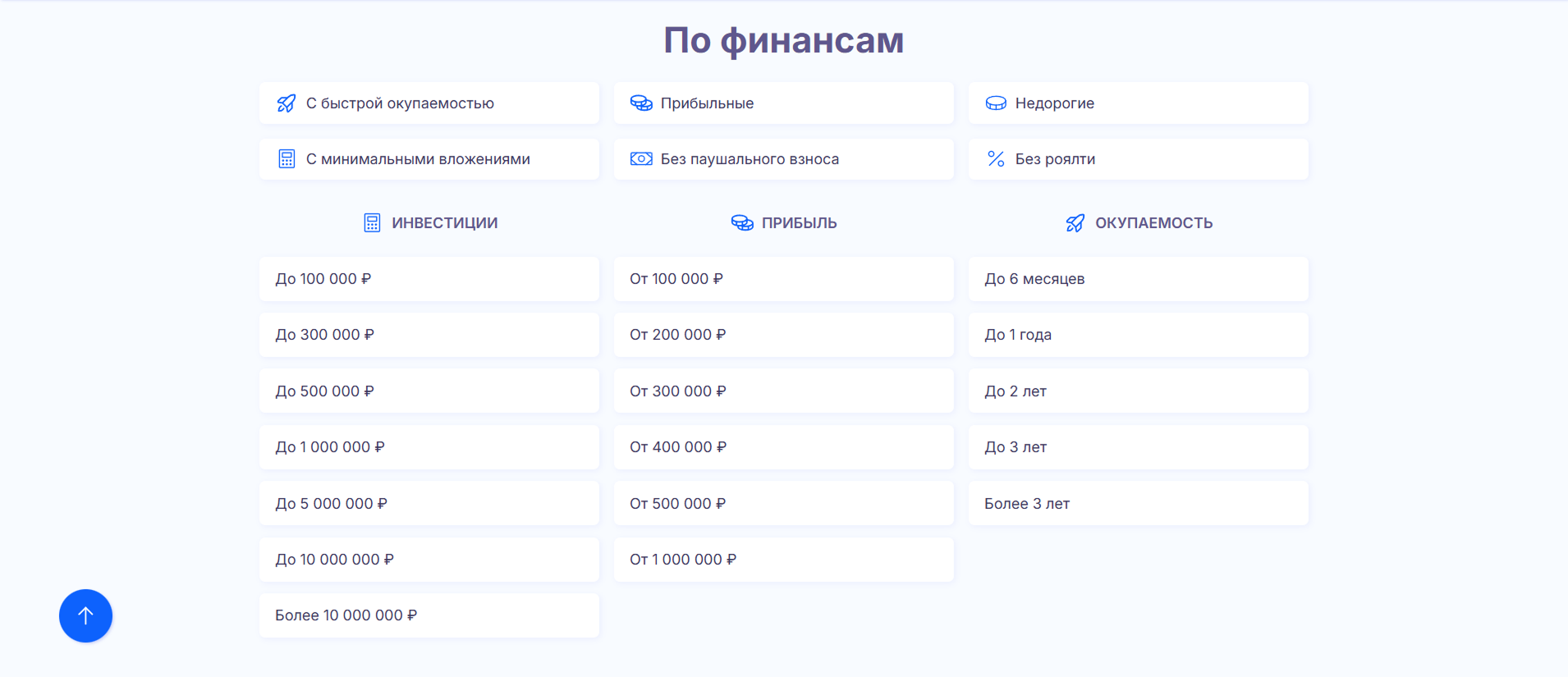Open Без паушального взноса category
Screen dimensions: 1568x677
(784, 159)
